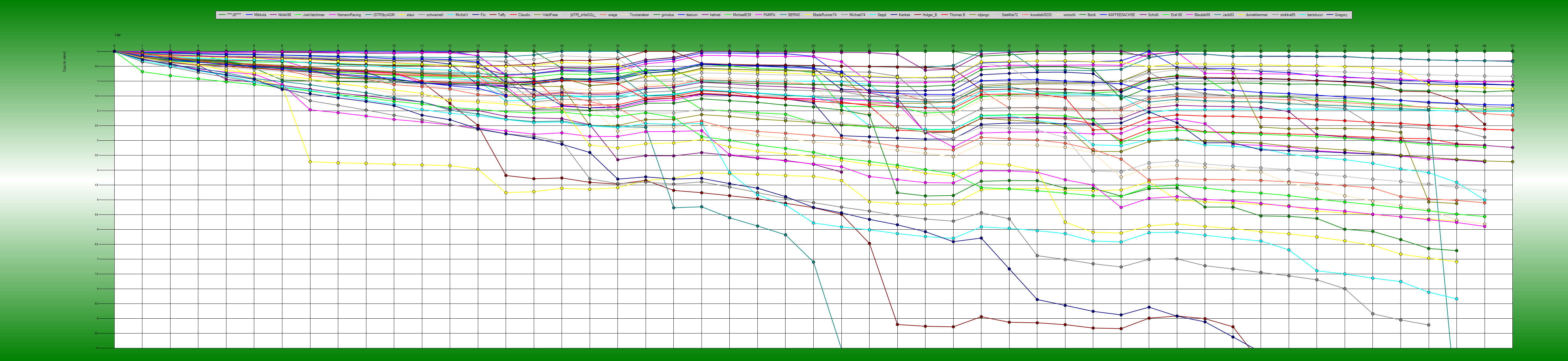
Task: Select KAFFEESACHSE in the legend
Action: click(1121, 15)
